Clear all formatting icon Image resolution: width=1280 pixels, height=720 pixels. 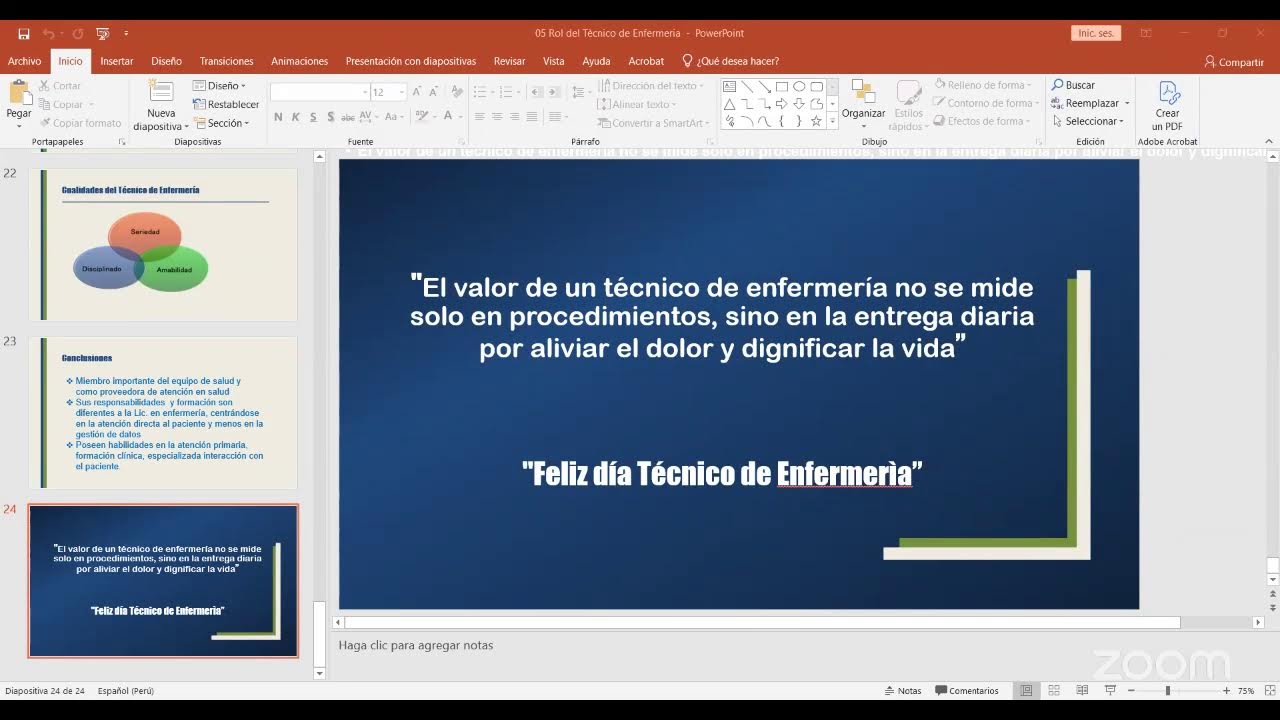(x=457, y=92)
